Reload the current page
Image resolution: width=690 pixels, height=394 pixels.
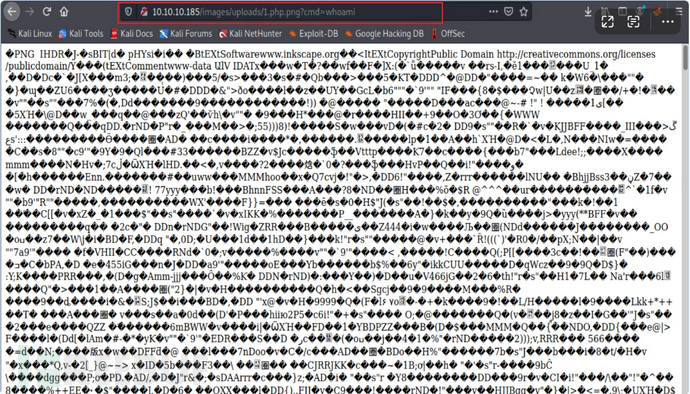coord(47,12)
